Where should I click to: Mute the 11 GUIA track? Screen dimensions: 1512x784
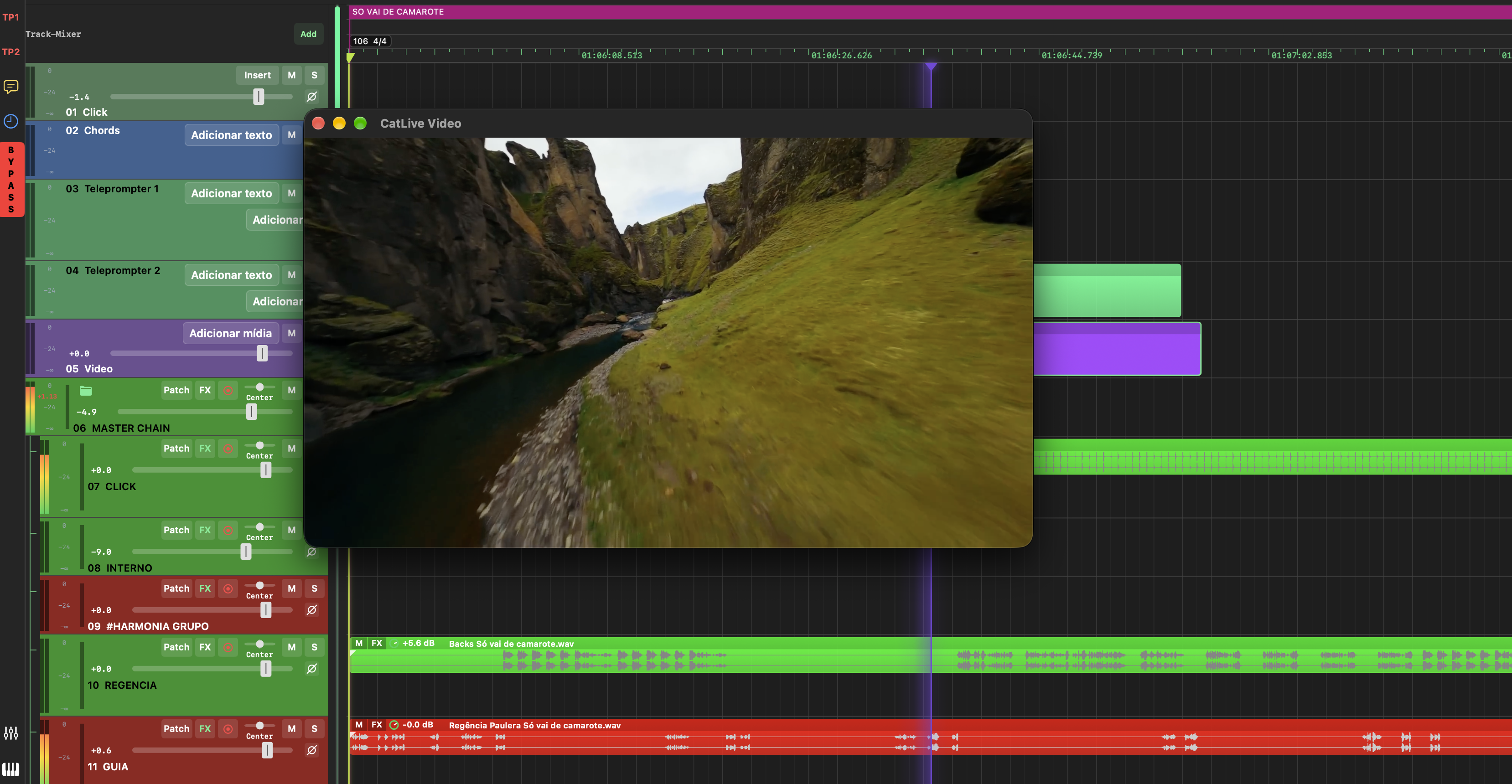click(292, 728)
